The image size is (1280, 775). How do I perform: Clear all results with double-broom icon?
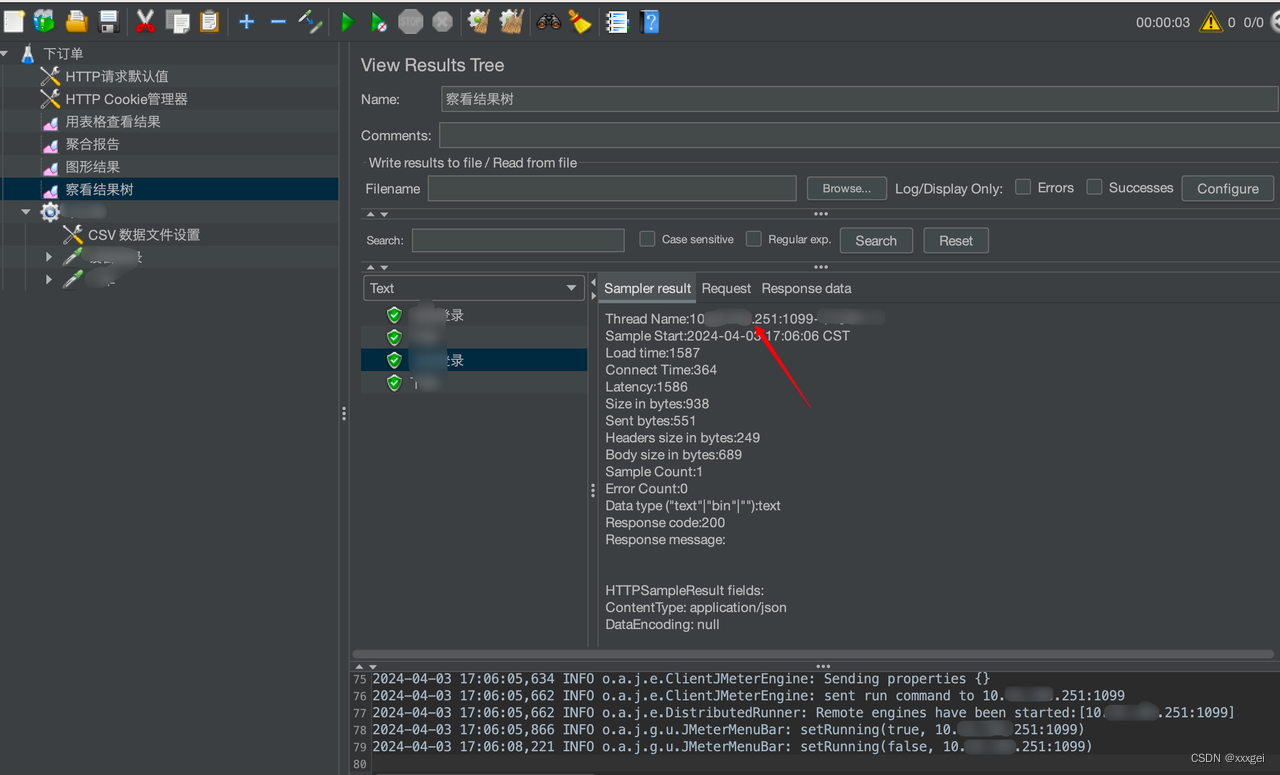pos(511,21)
